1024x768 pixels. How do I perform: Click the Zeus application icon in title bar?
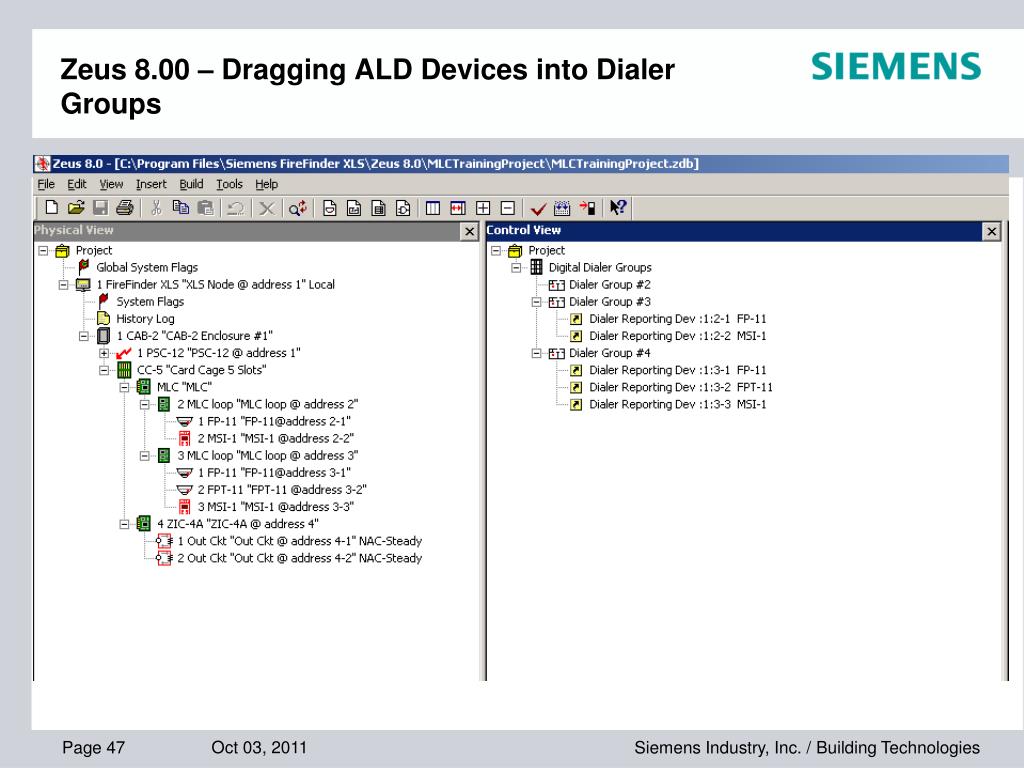coord(42,163)
